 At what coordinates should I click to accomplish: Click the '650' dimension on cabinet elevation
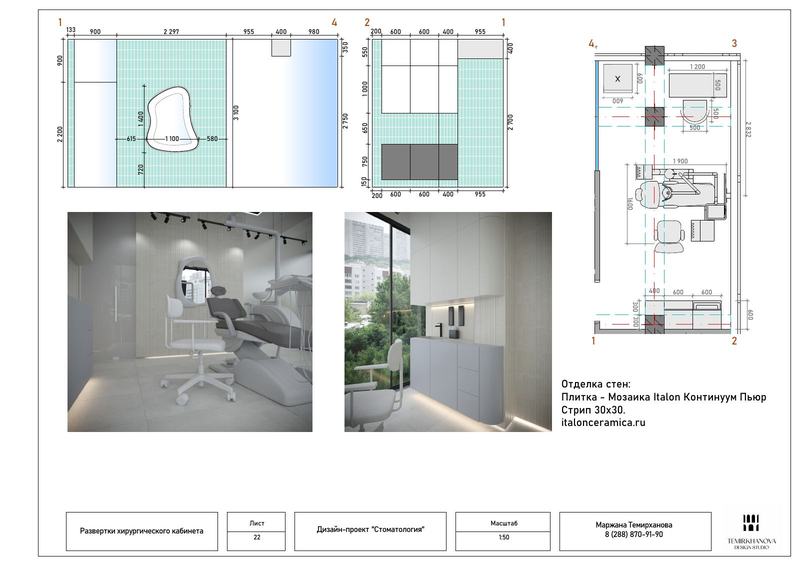click(x=365, y=128)
